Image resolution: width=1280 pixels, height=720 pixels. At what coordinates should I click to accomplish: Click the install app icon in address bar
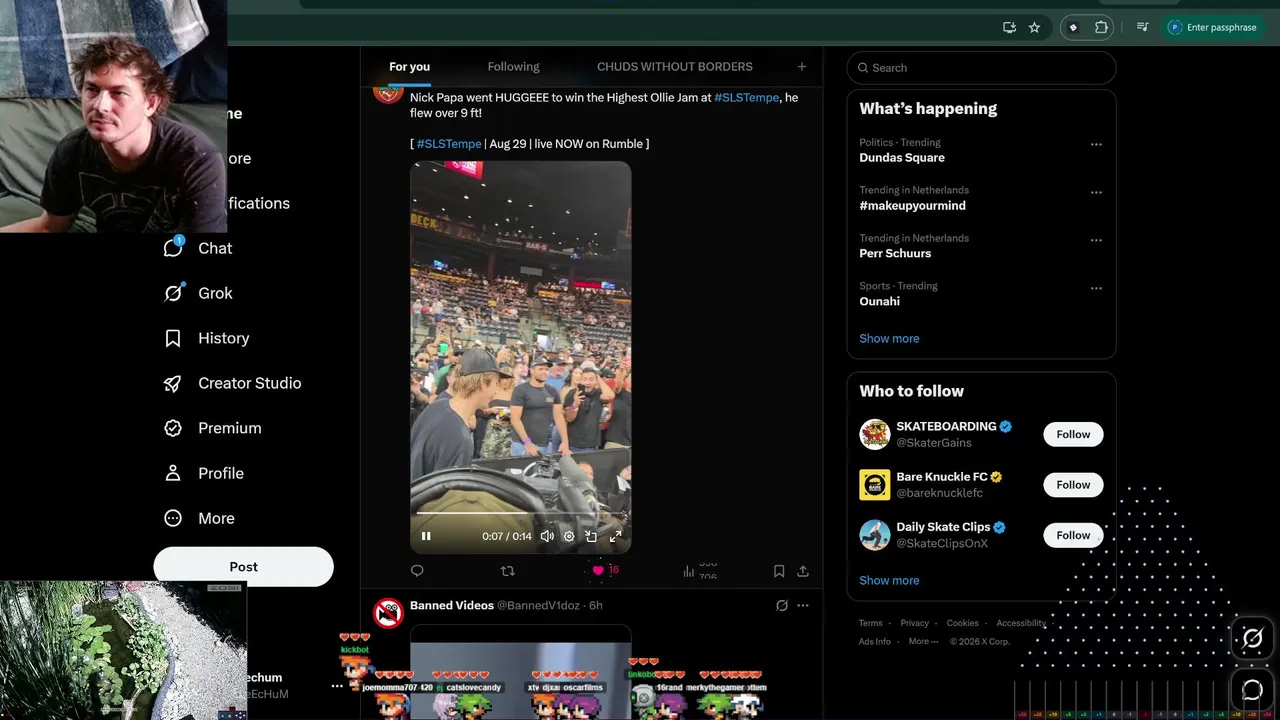coord(1009,27)
